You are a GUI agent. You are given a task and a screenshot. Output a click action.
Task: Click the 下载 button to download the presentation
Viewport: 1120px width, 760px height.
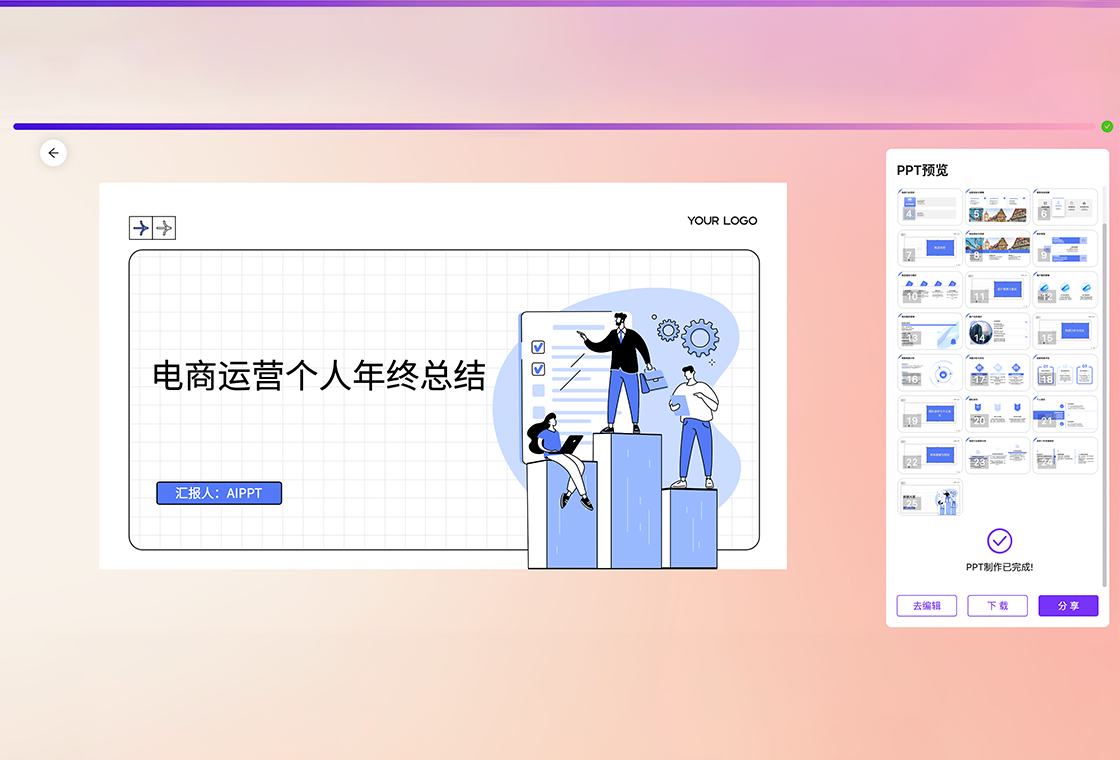click(997, 605)
